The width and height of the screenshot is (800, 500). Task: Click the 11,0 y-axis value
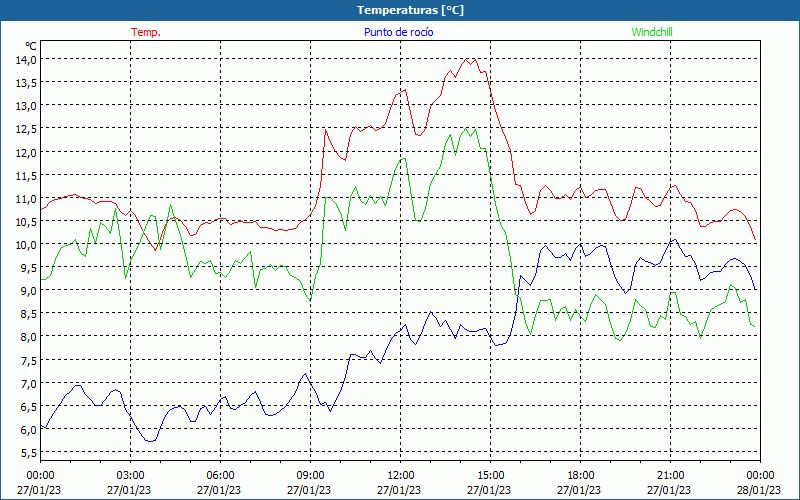(x=26, y=198)
